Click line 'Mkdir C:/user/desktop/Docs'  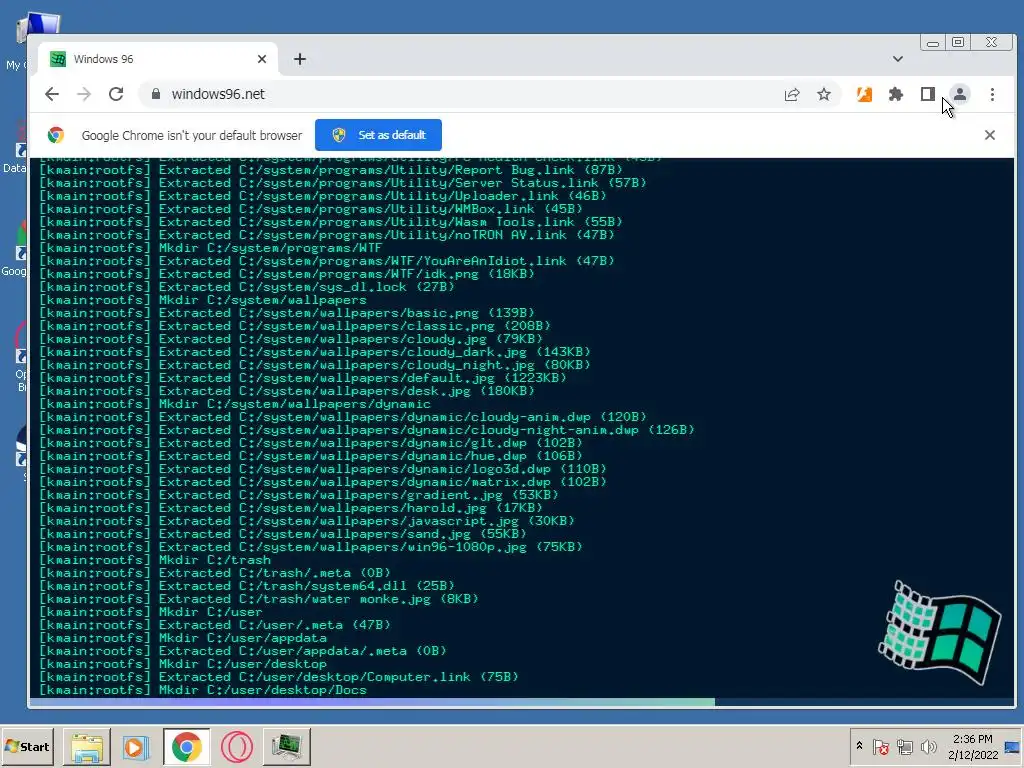click(x=203, y=690)
